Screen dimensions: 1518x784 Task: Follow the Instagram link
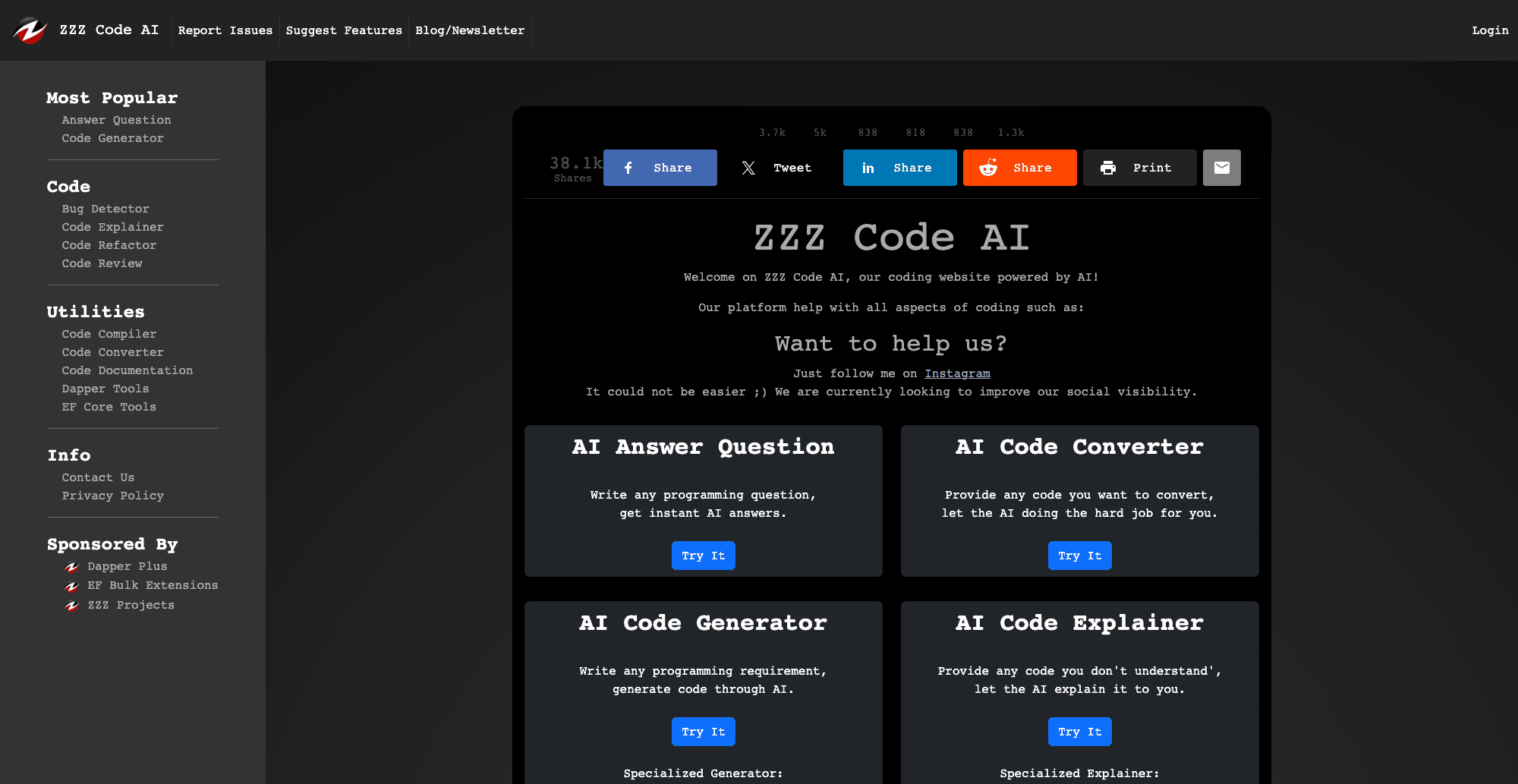[957, 373]
